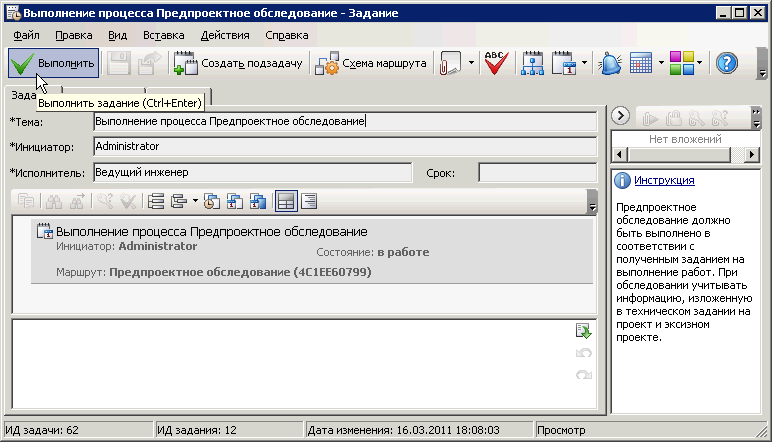Click the grayed-out play arrow in attachments toolbar
This screenshot has width=772, height=442.
point(650,119)
